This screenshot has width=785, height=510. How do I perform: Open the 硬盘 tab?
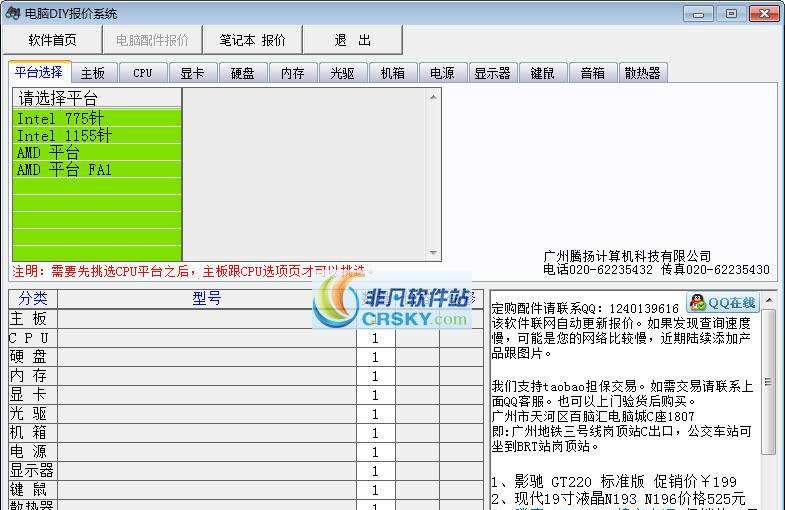pos(242,73)
